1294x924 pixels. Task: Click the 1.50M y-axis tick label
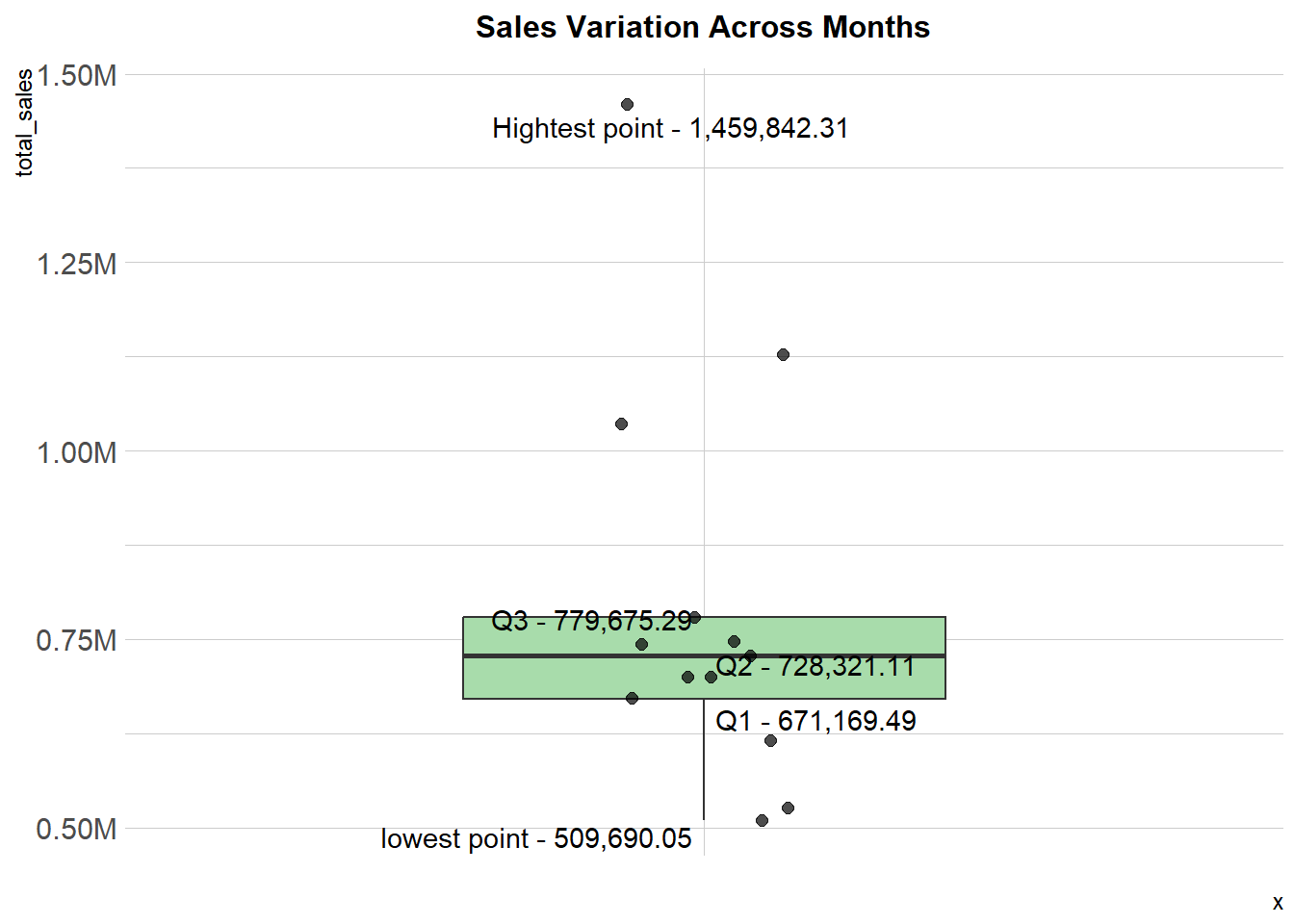coord(76,75)
